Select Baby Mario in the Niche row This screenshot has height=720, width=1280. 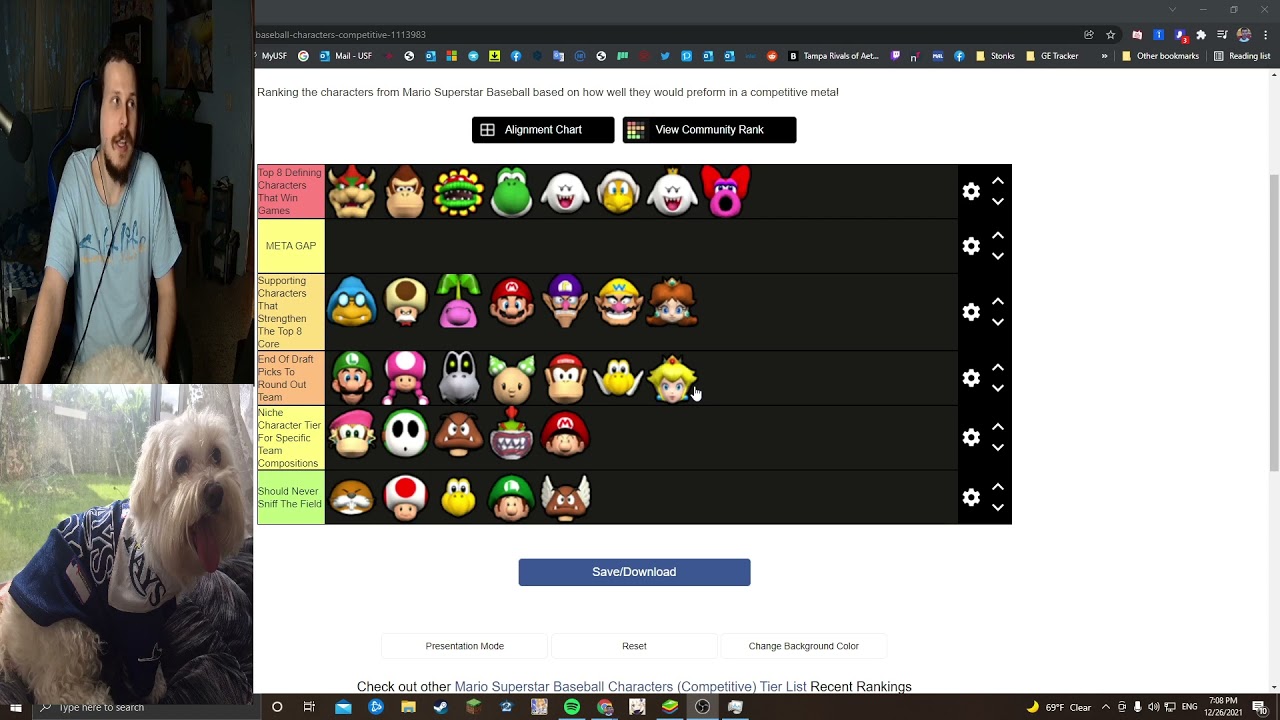(x=565, y=435)
